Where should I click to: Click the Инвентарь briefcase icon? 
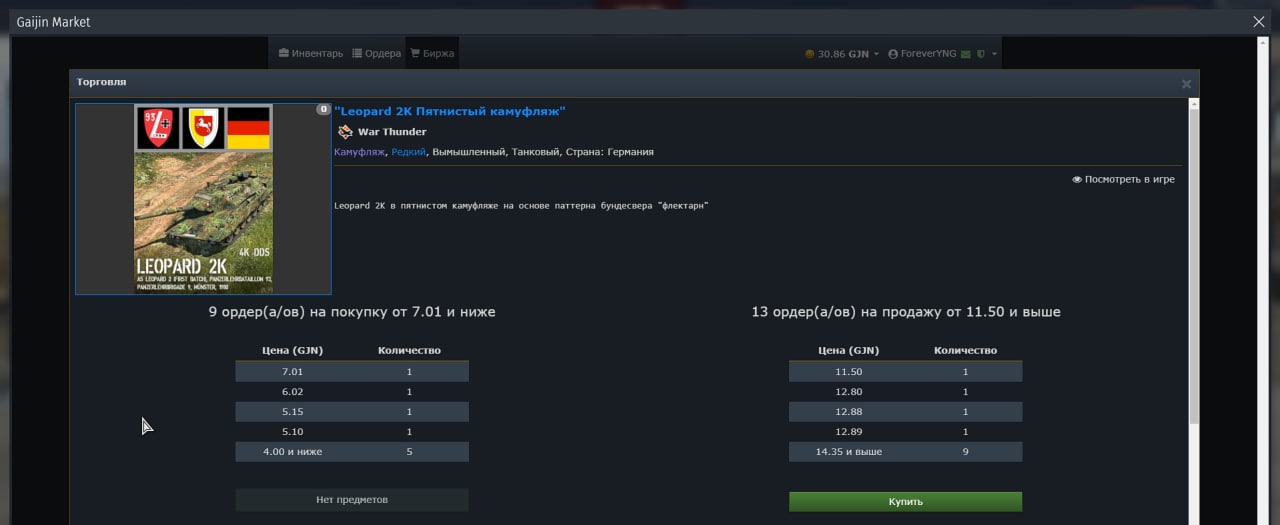pyautogui.click(x=284, y=53)
